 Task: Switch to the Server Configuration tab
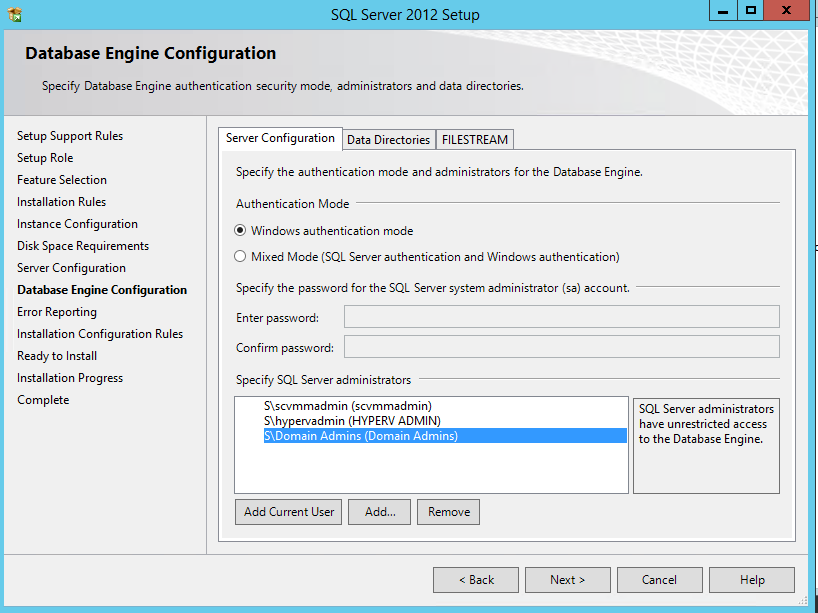click(x=280, y=139)
